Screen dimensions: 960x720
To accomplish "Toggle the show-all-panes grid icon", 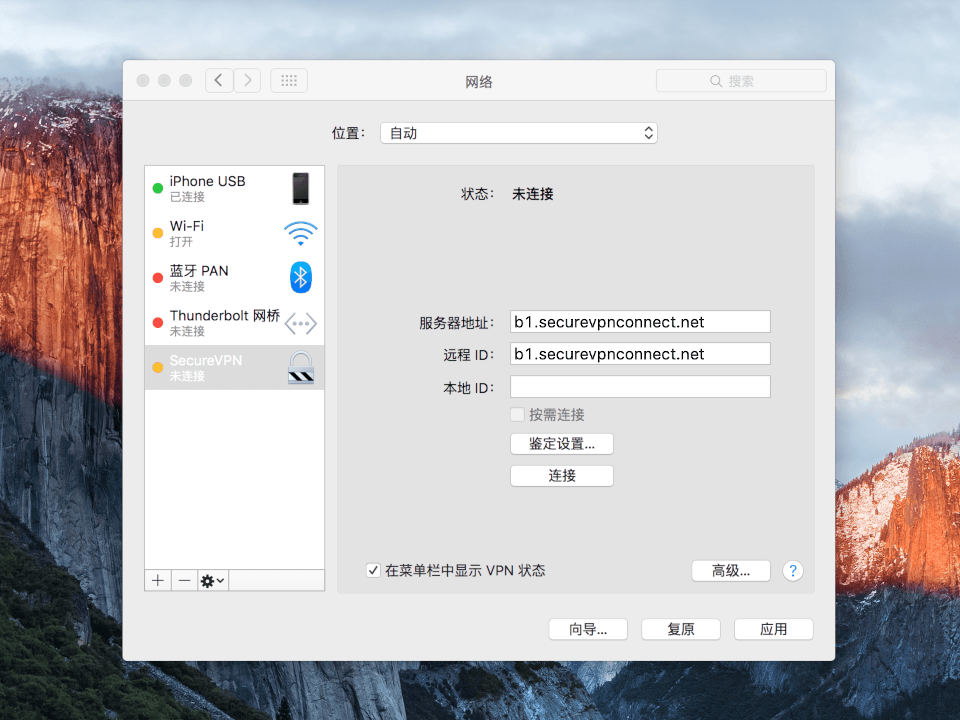I will [x=288, y=80].
